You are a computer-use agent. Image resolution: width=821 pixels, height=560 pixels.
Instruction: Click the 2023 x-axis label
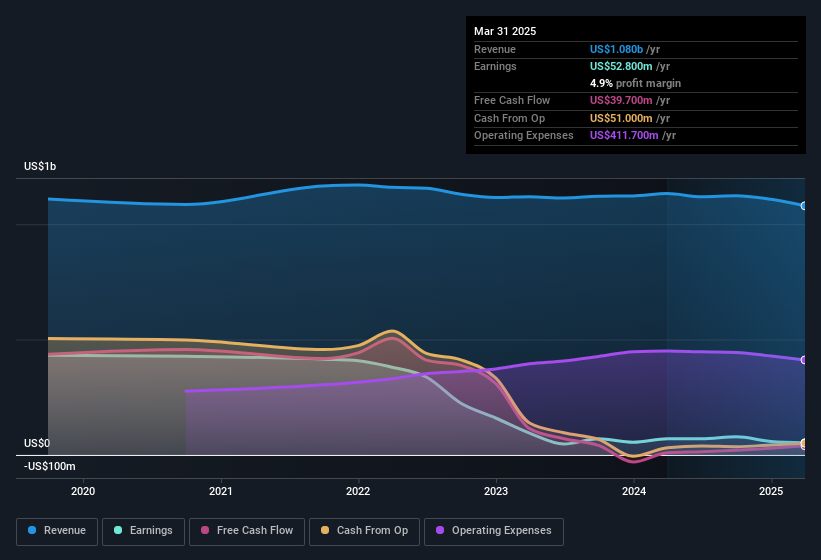pyautogui.click(x=496, y=491)
